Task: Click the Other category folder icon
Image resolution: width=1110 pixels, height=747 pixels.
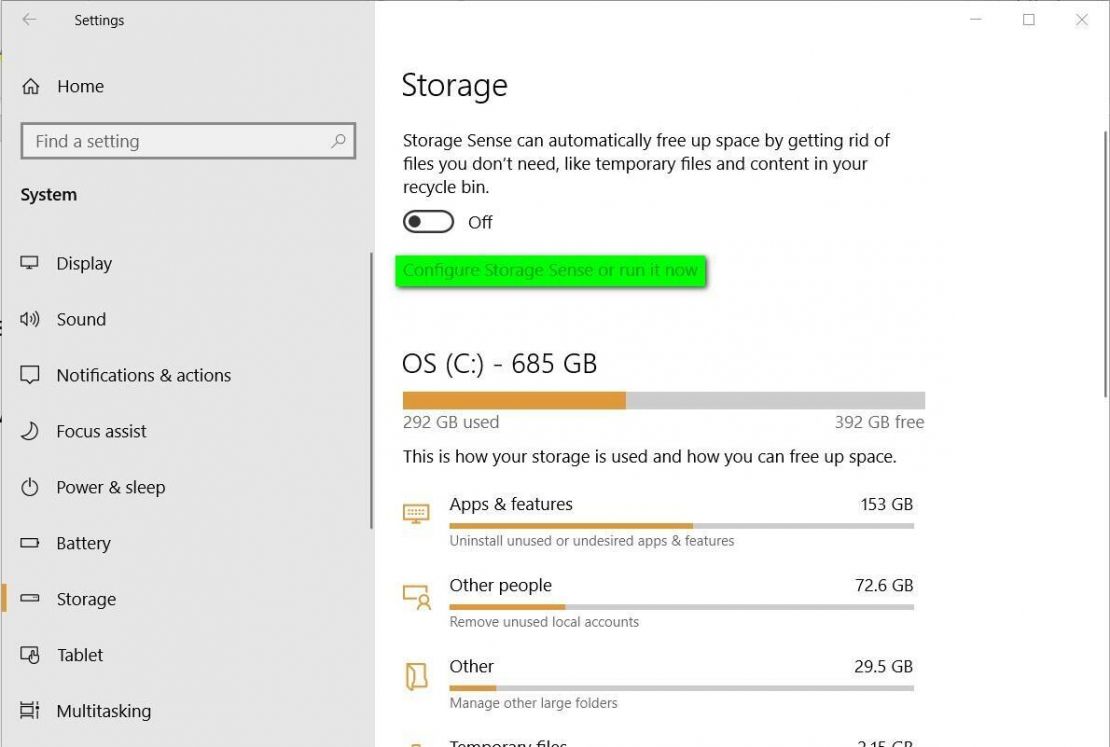Action: (x=418, y=675)
